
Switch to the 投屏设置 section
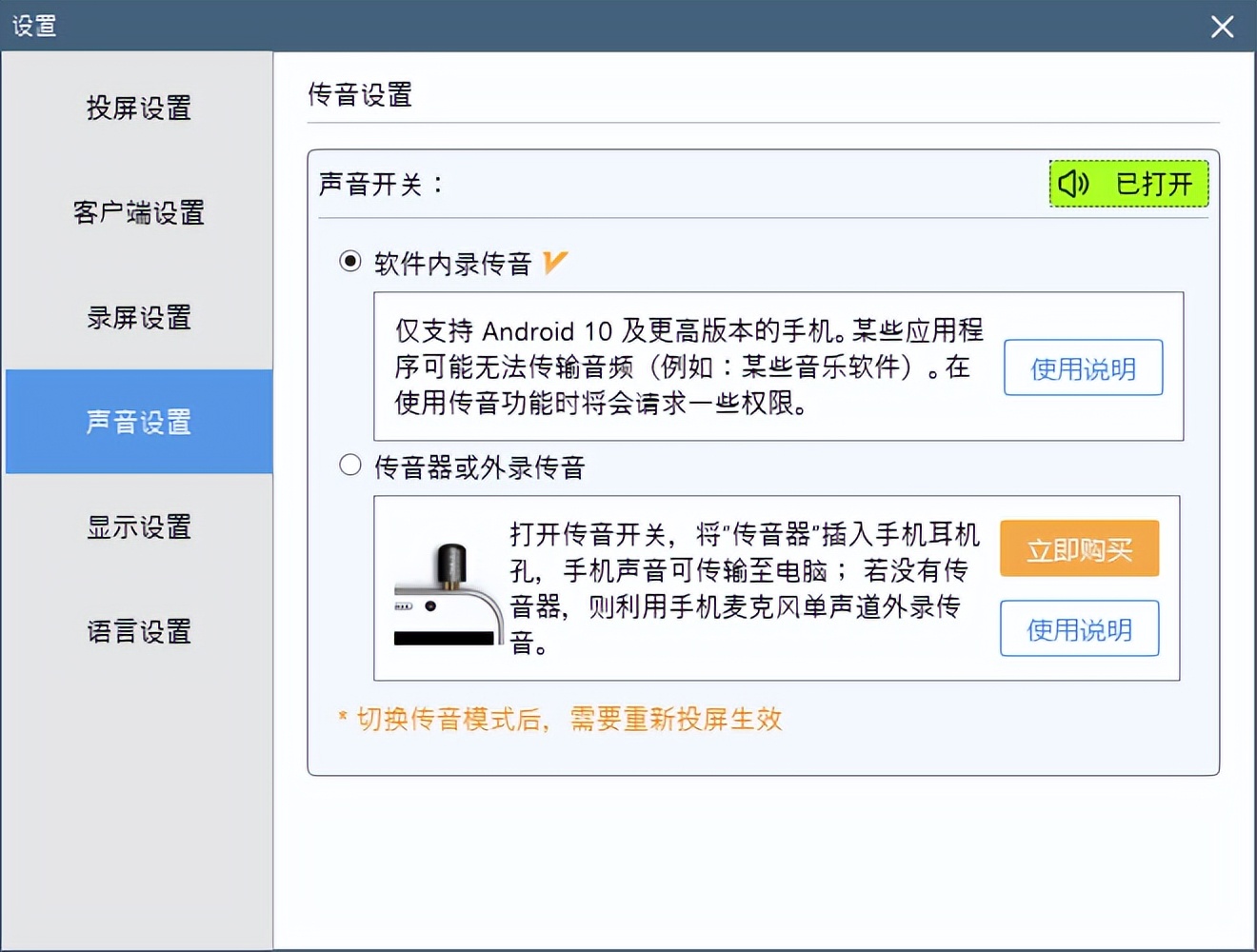137,109
